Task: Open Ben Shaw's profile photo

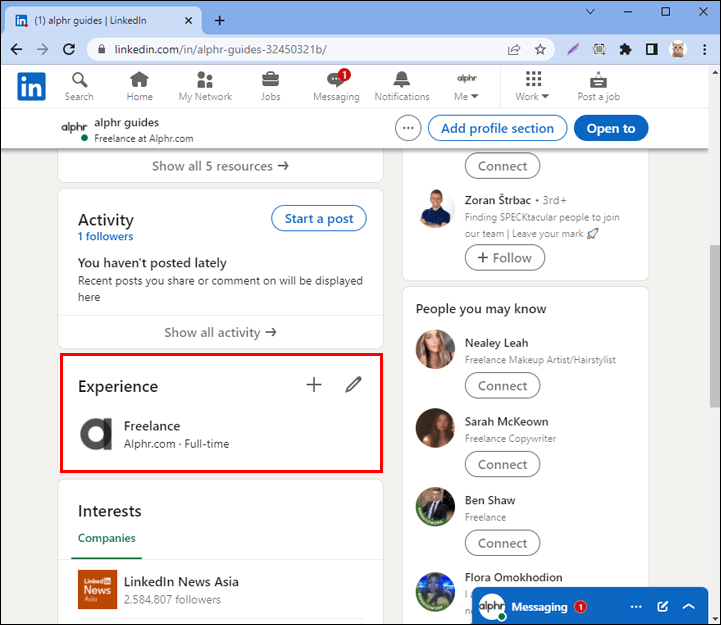Action: point(435,506)
